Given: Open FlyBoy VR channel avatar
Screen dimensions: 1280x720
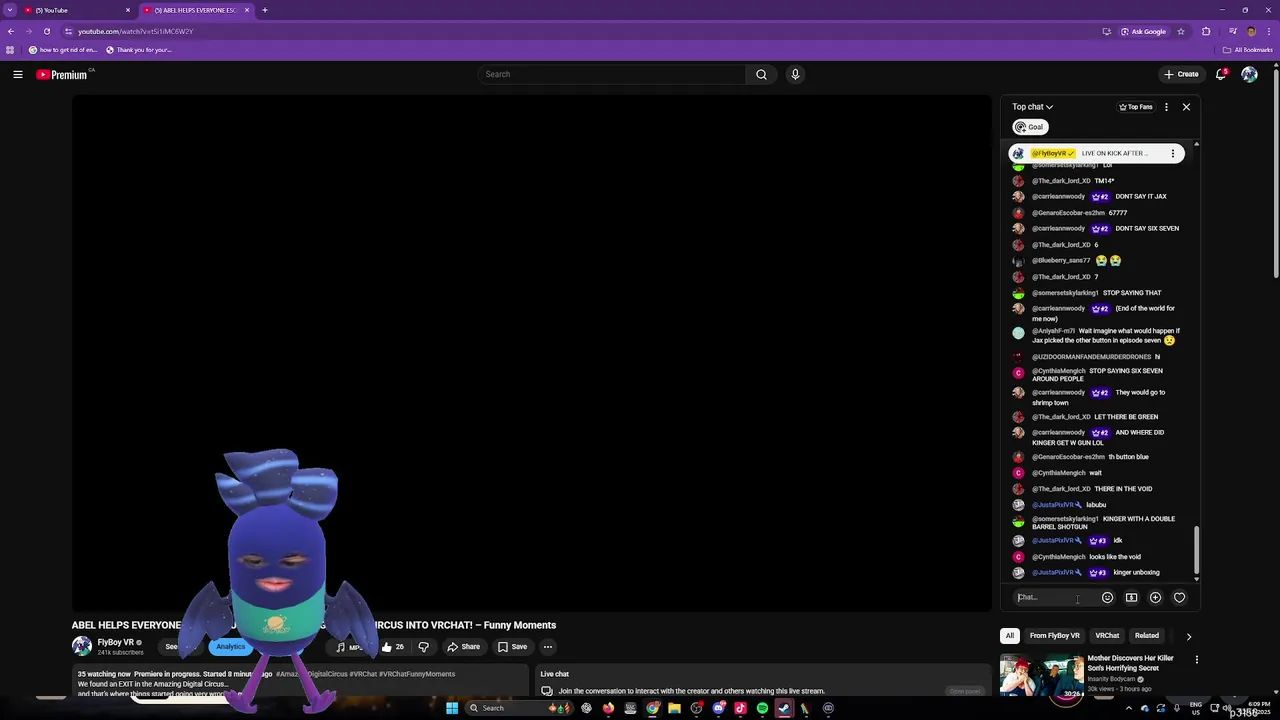Looking at the screenshot, I should (x=82, y=647).
